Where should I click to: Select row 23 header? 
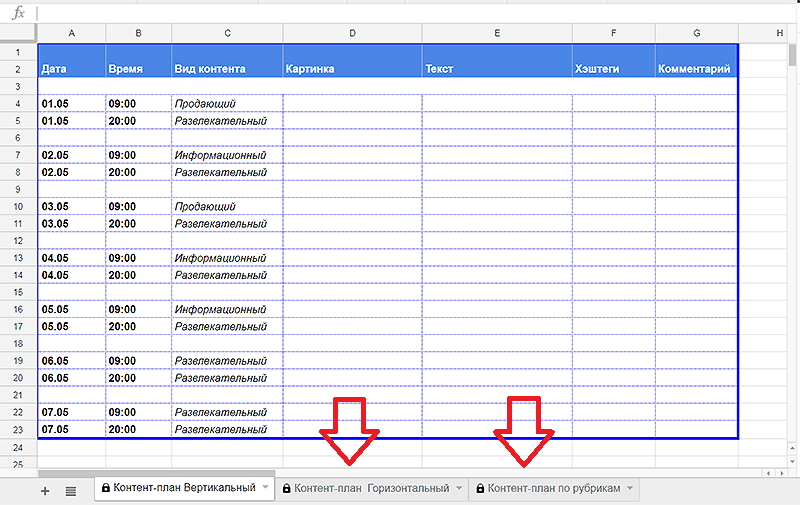click(18, 430)
